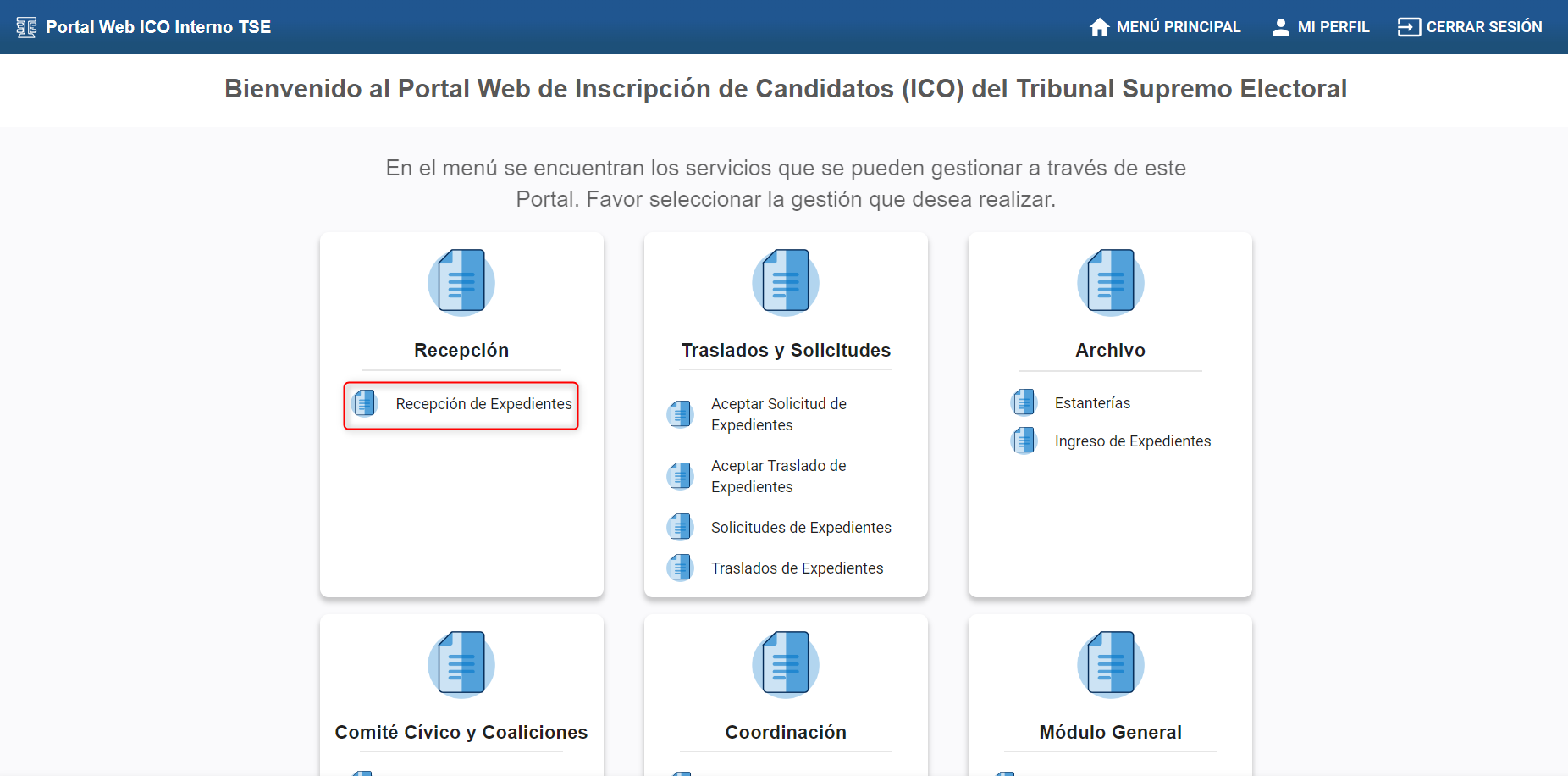This screenshot has width=1568, height=776.
Task: Click the person icon next to Mi Perfil
Action: tap(1282, 26)
